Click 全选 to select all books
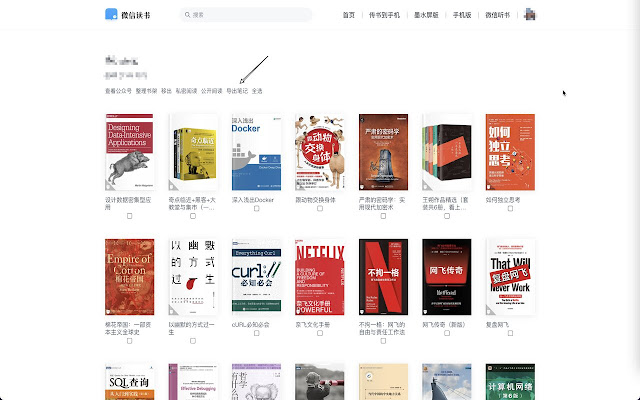Image resolution: width=640 pixels, height=400 pixels. pos(257,91)
